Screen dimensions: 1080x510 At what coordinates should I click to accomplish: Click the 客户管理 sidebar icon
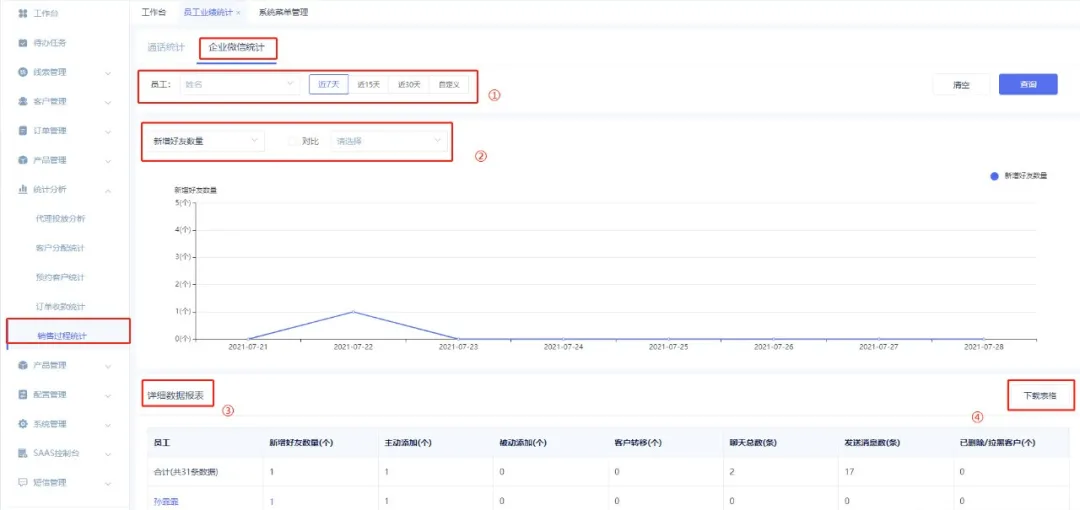coord(23,101)
